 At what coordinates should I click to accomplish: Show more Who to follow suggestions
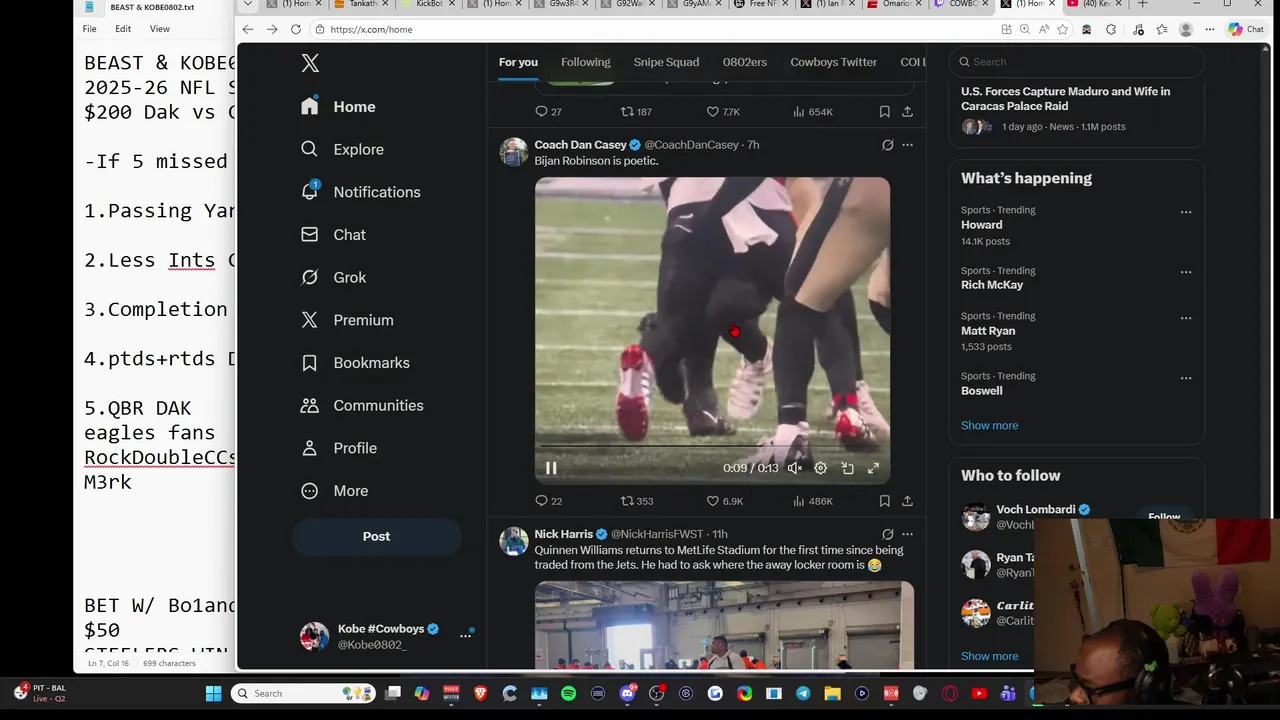point(989,656)
